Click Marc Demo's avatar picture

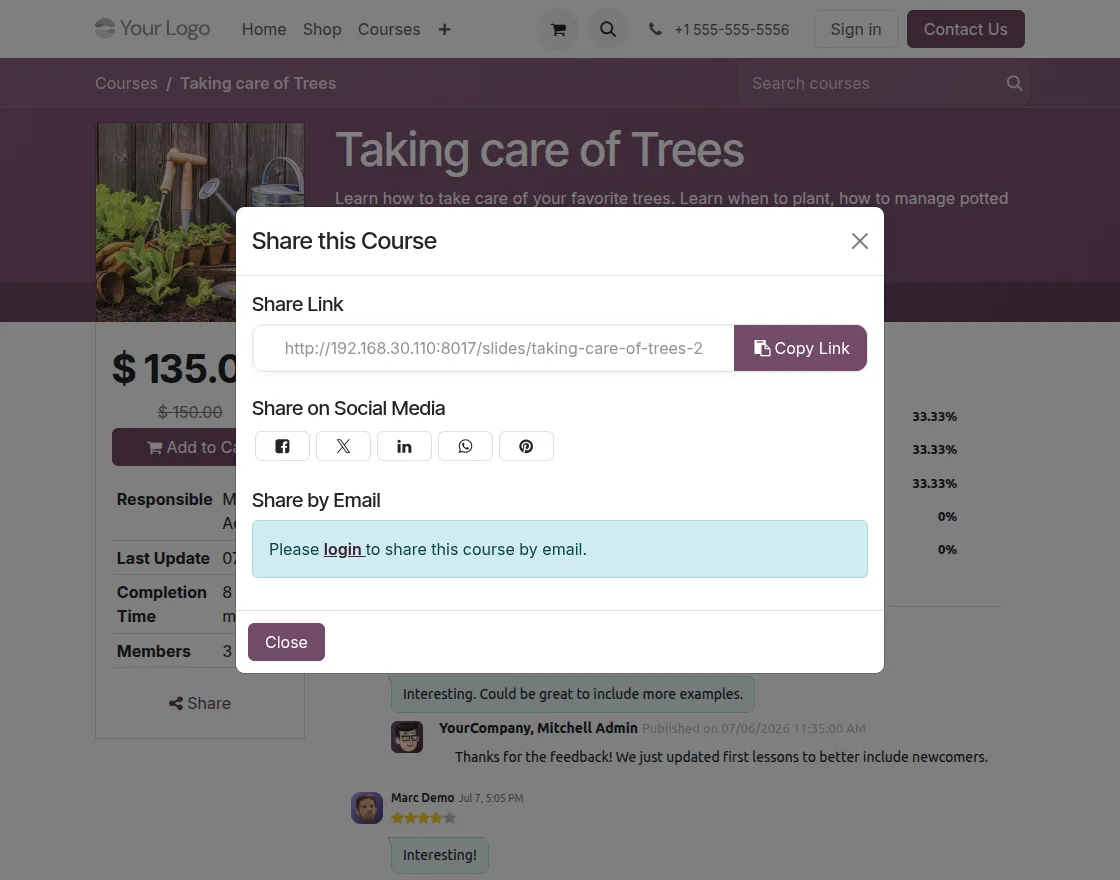(x=367, y=808)
